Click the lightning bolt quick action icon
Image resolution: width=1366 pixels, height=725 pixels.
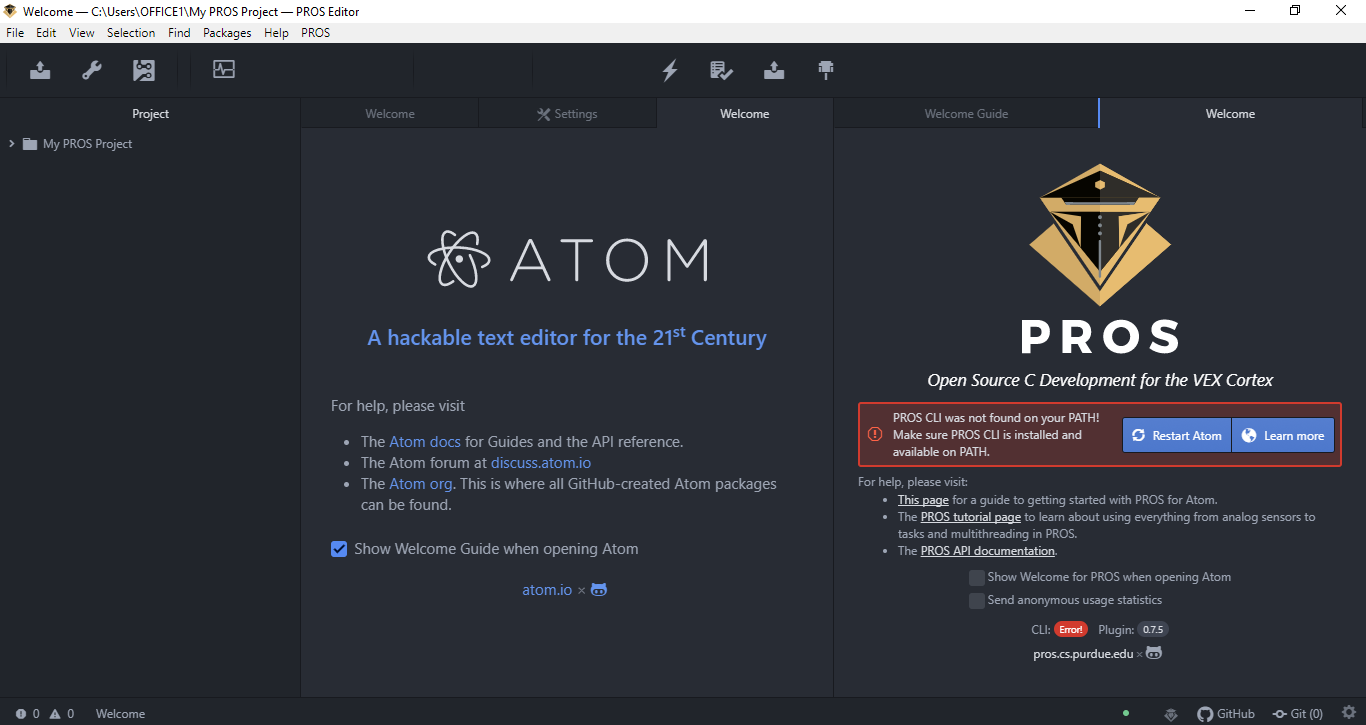point(670,70)
